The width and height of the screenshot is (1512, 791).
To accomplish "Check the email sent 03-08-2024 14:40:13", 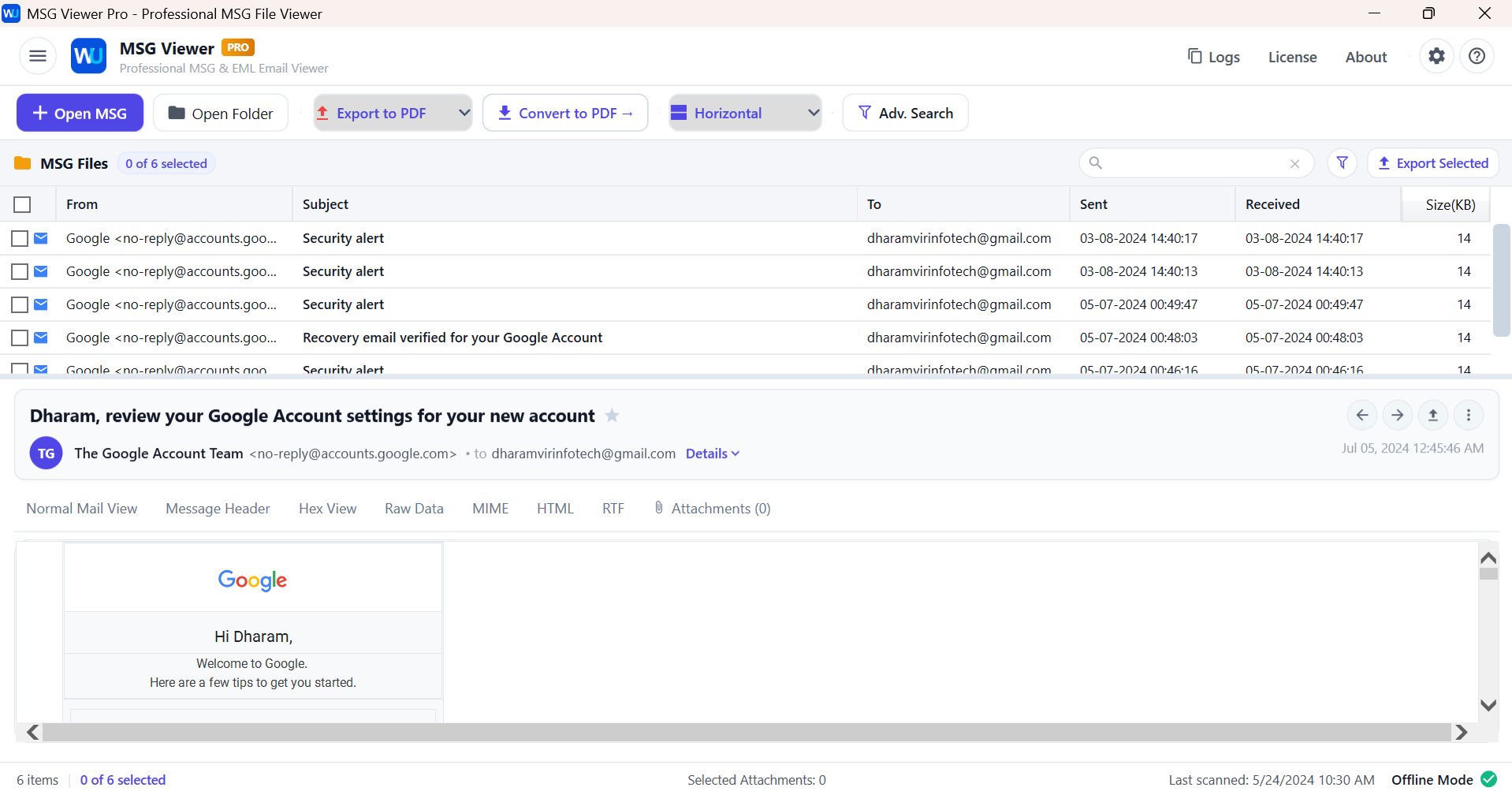I will (20, 271).
